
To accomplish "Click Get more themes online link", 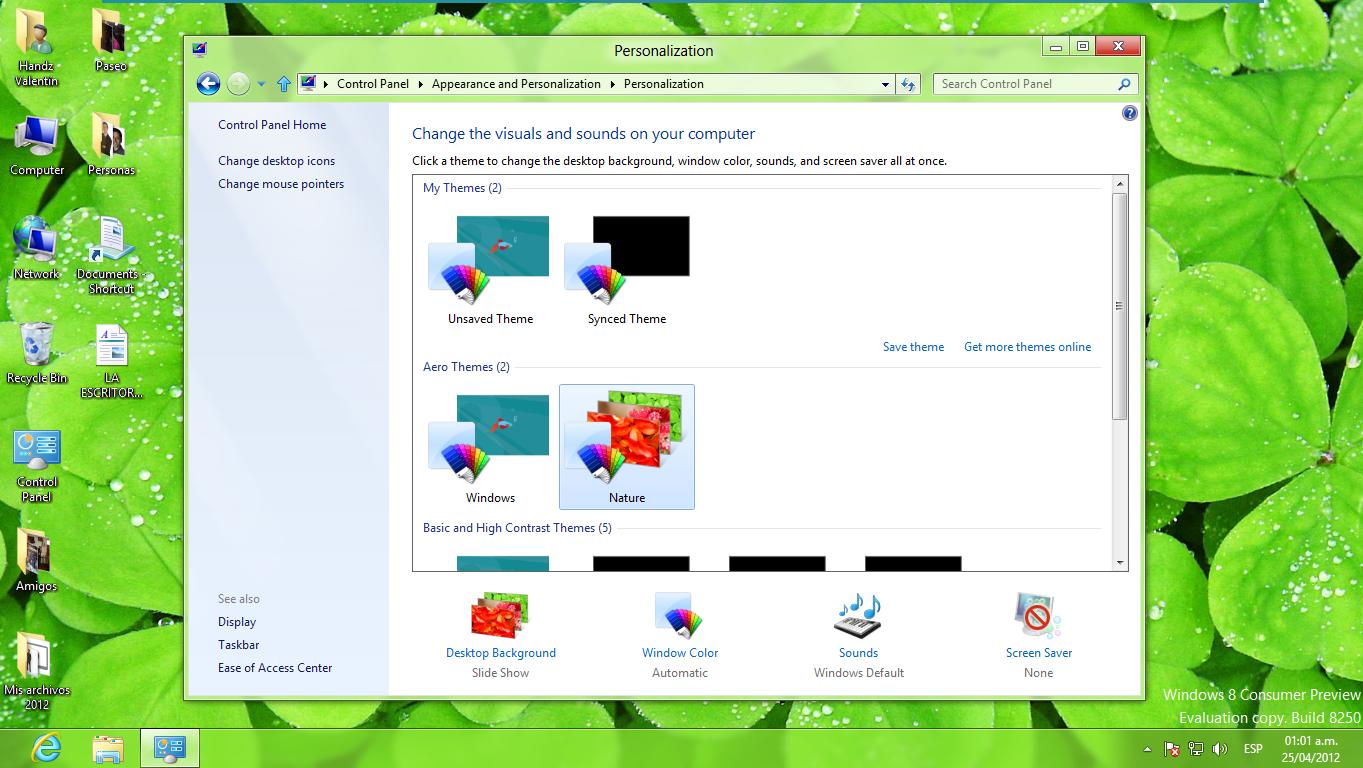I will [x=1027, y=347].
